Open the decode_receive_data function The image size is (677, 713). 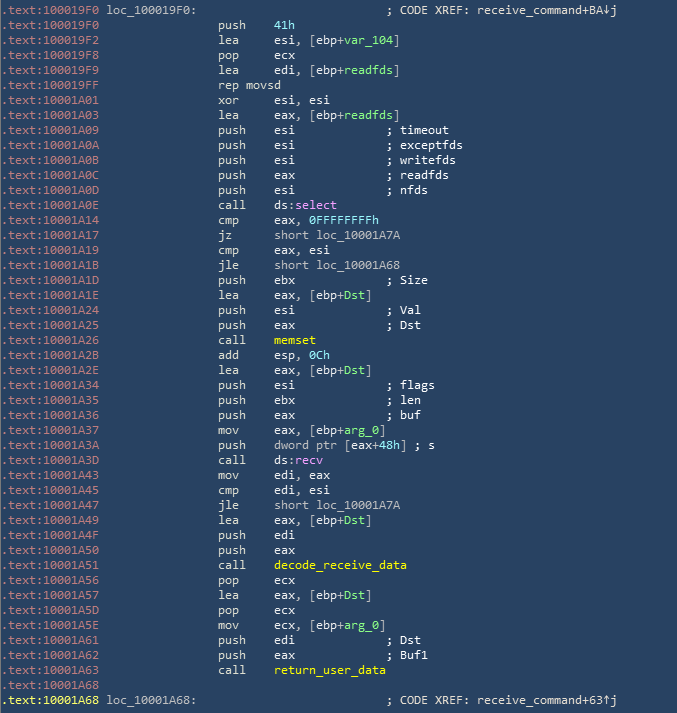340,565
